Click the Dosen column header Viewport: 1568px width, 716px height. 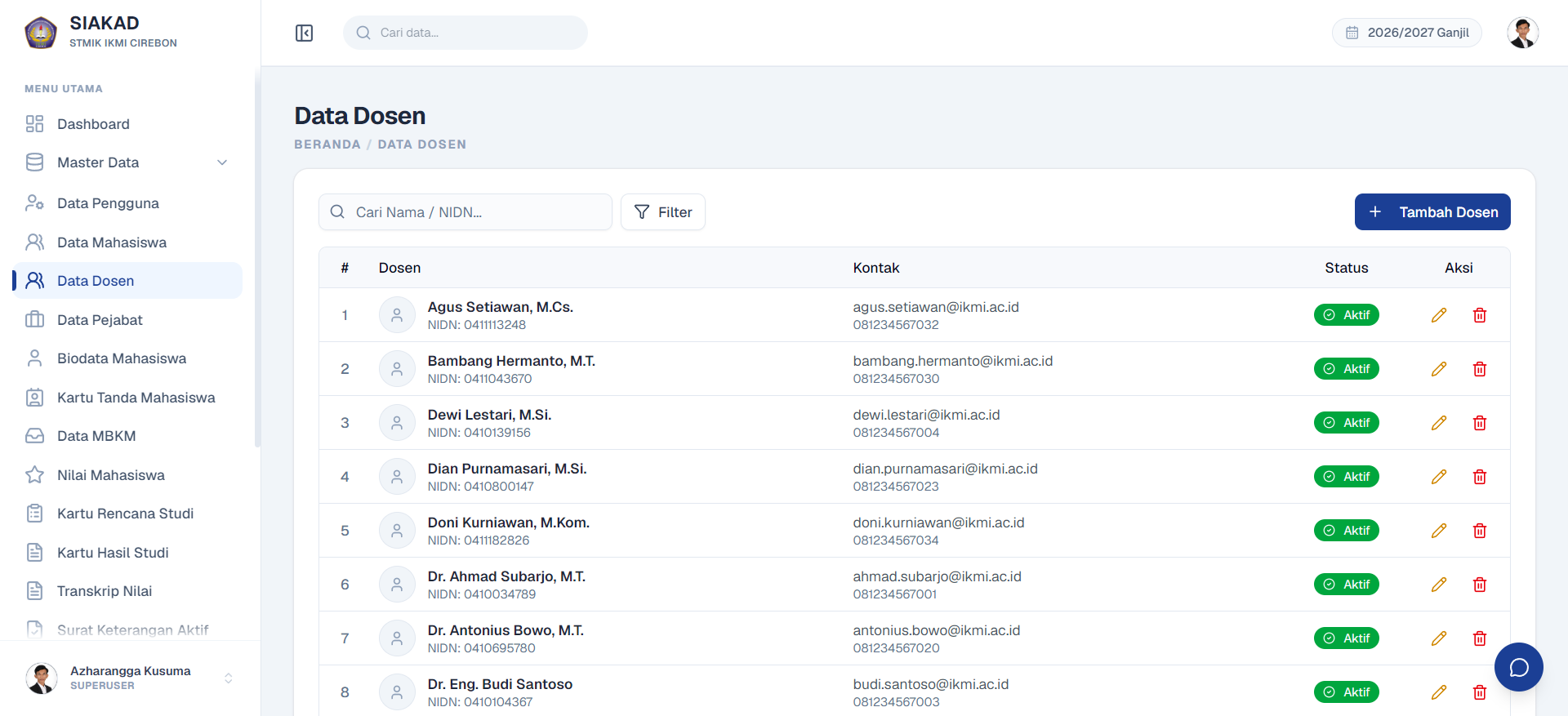[x=399, y=268]
